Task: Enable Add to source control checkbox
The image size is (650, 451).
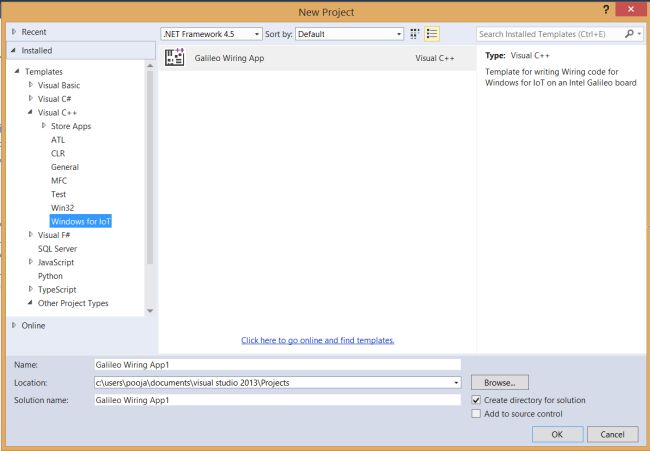Action: [x=476, y=414]
